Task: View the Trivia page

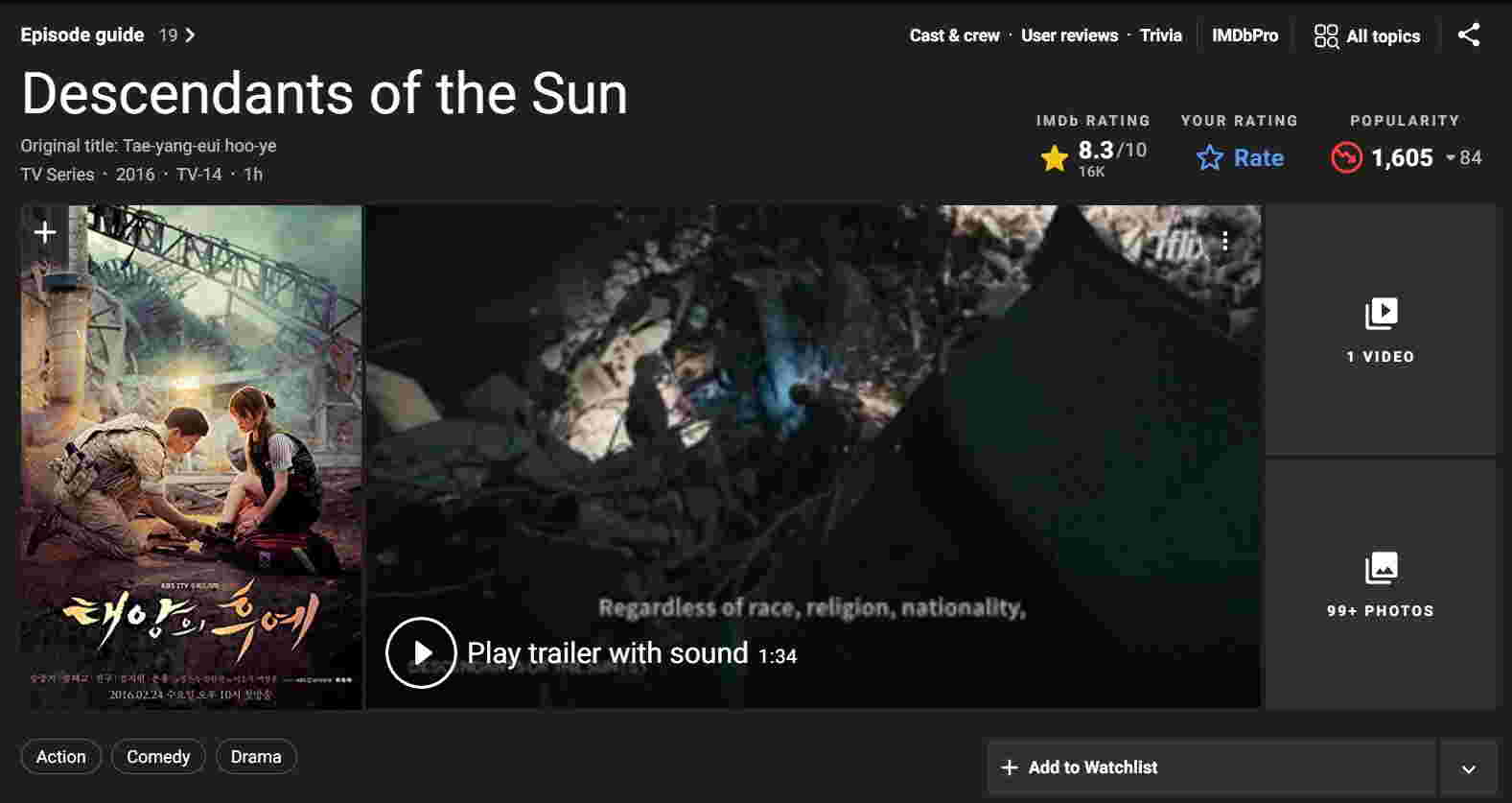Action: (1160, 35)
